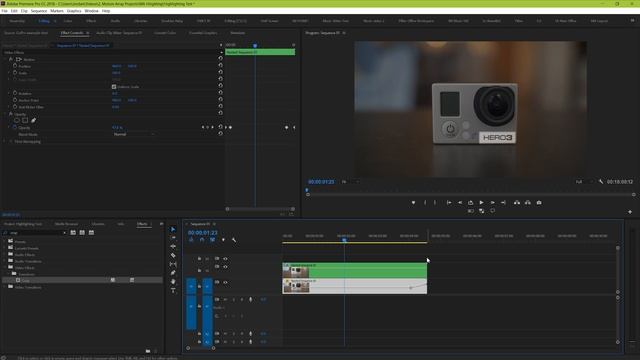Screen dimensions: 640x360
Task: Reset the Rotation parameter
Action: (220, 93)
